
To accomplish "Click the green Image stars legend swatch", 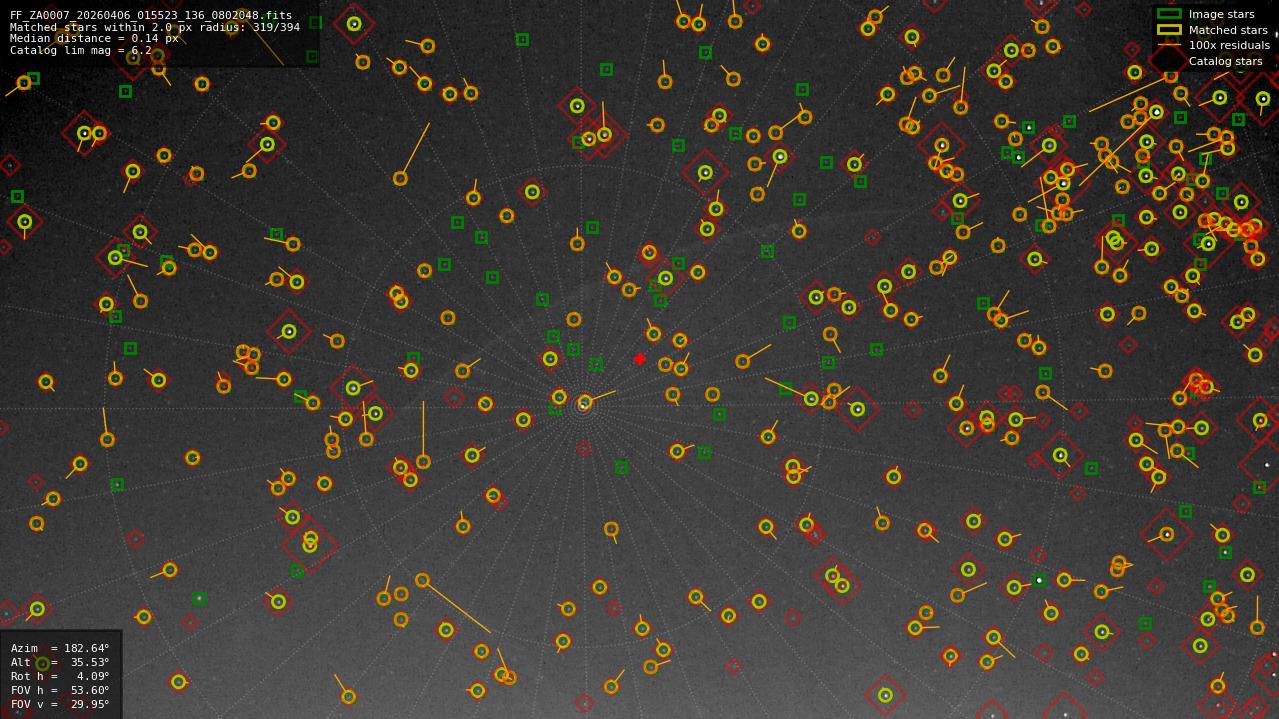I will [x=1169, y=14].
